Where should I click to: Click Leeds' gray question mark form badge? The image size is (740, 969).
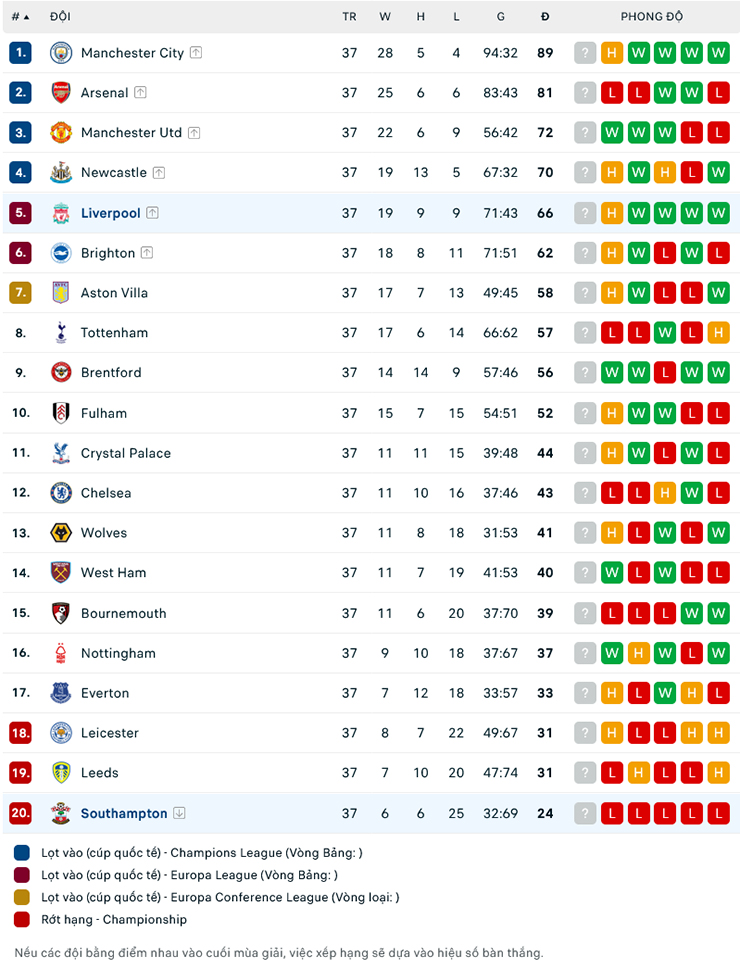585,773
